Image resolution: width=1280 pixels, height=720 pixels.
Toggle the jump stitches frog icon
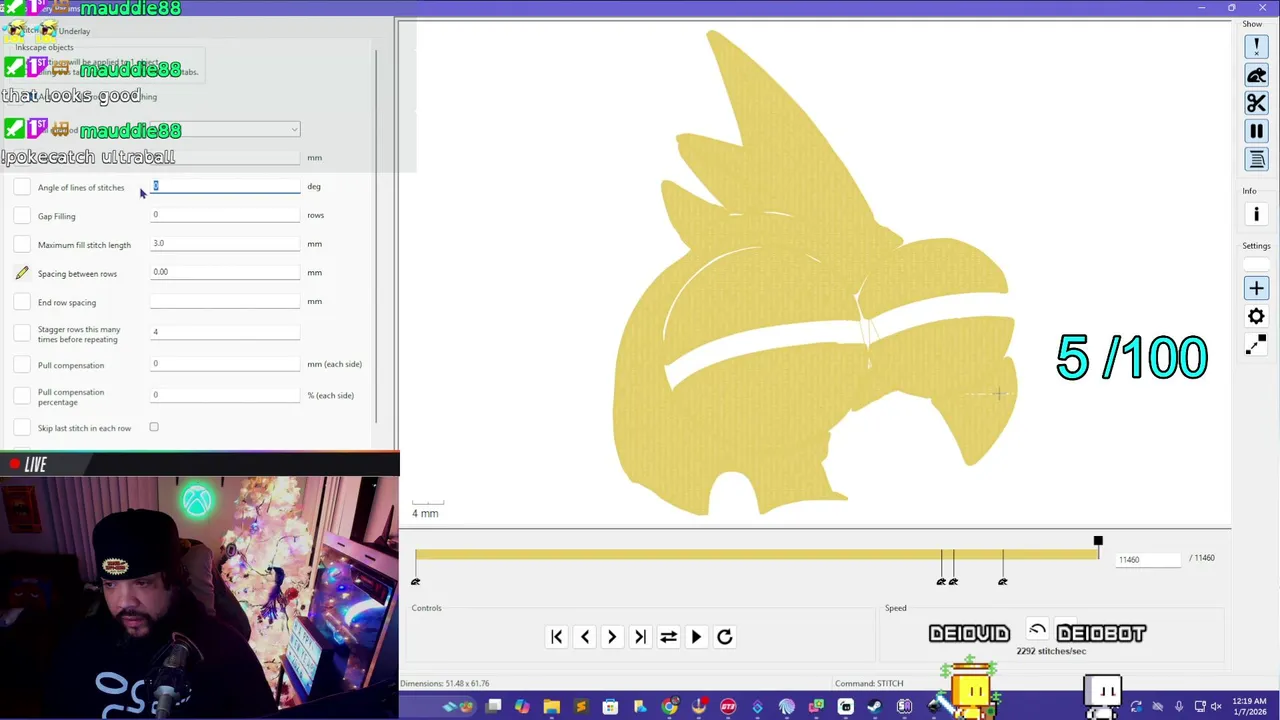1256,75
